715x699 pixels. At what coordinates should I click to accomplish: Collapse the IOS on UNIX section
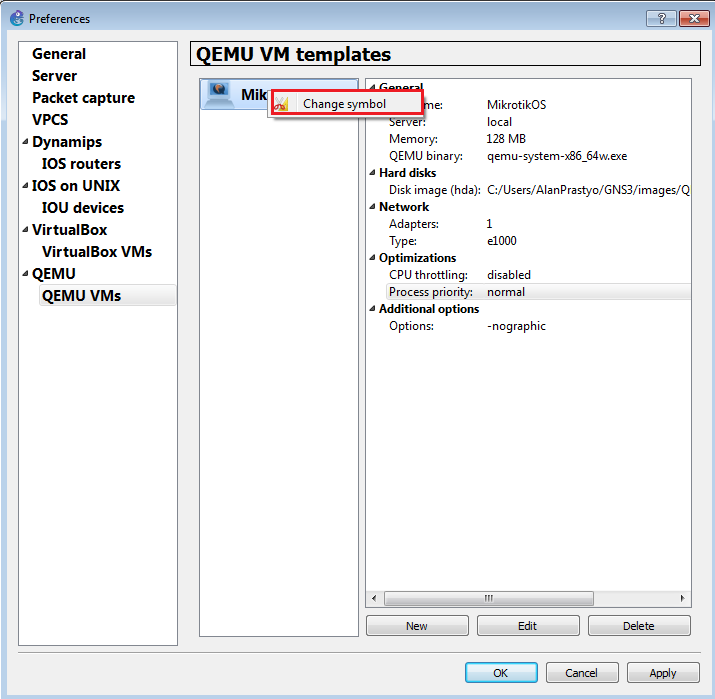click(x=26, y=186)
